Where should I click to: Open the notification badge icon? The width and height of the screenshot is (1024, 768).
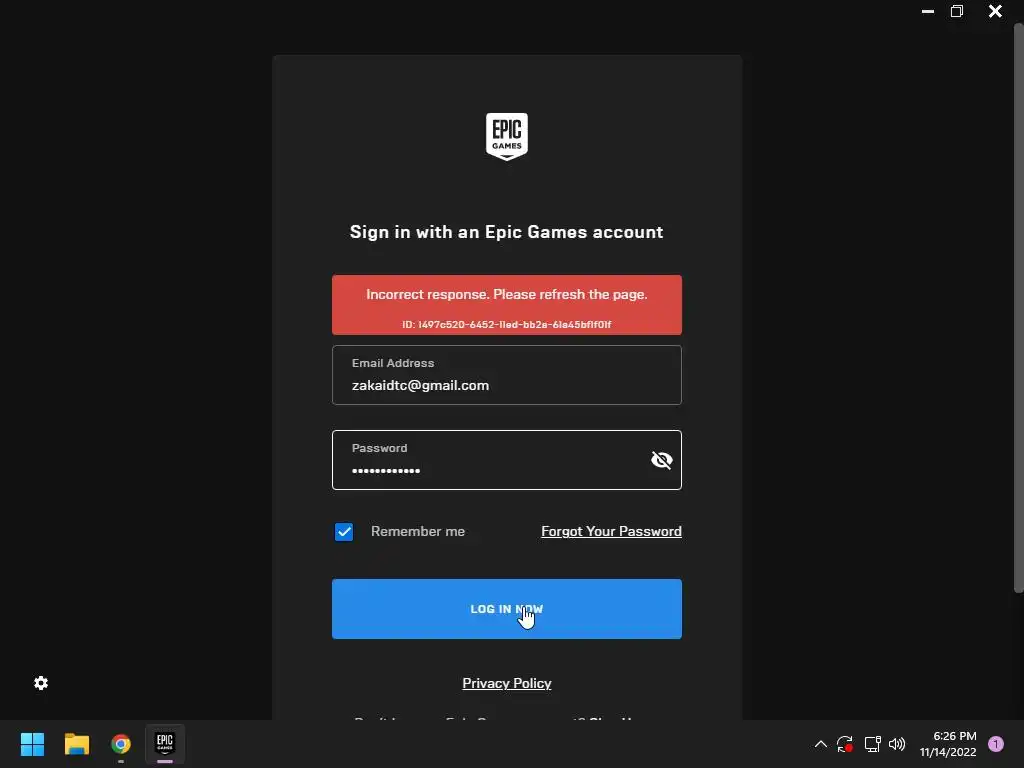(x=996, y=744)
